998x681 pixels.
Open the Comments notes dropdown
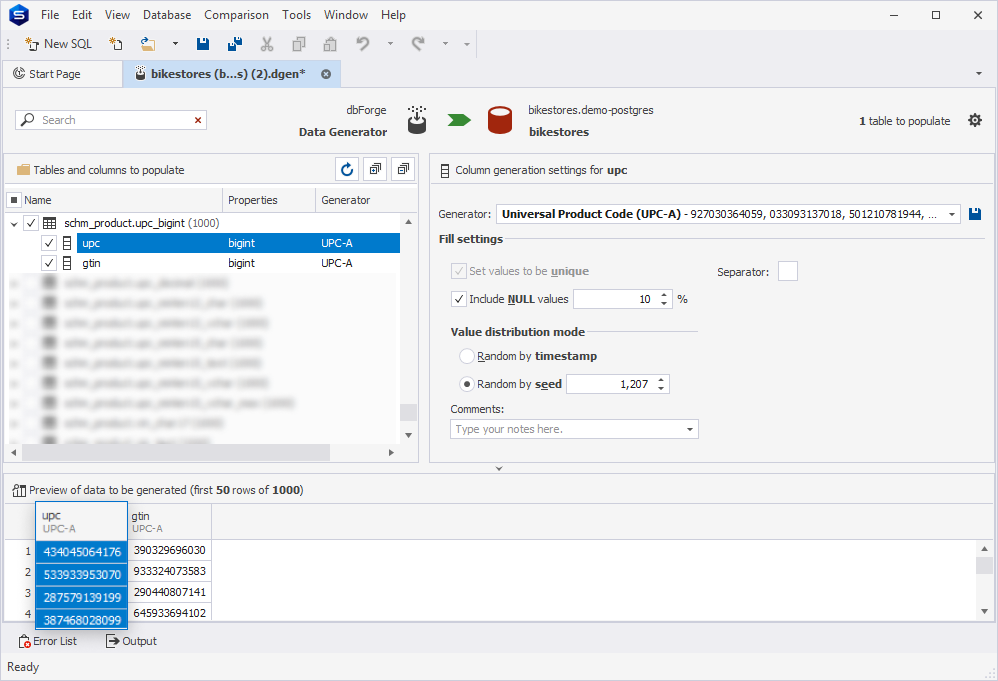tap(690, 429)
